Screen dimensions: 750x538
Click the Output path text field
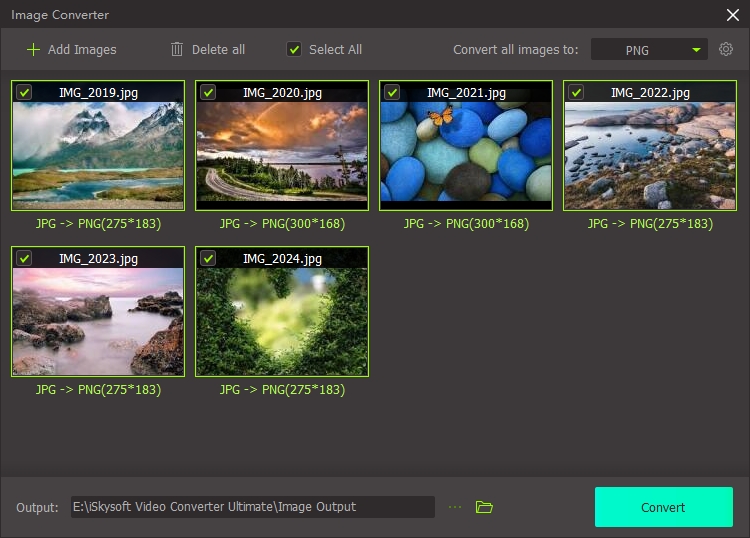250,507
